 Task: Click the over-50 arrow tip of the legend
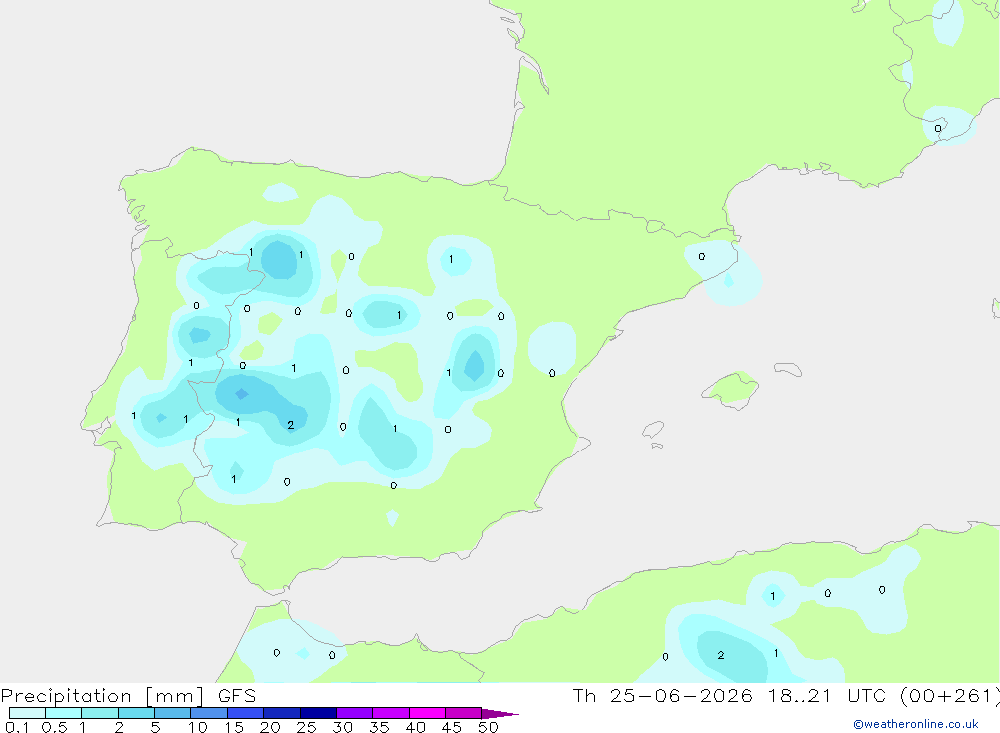tap(500, 714)
